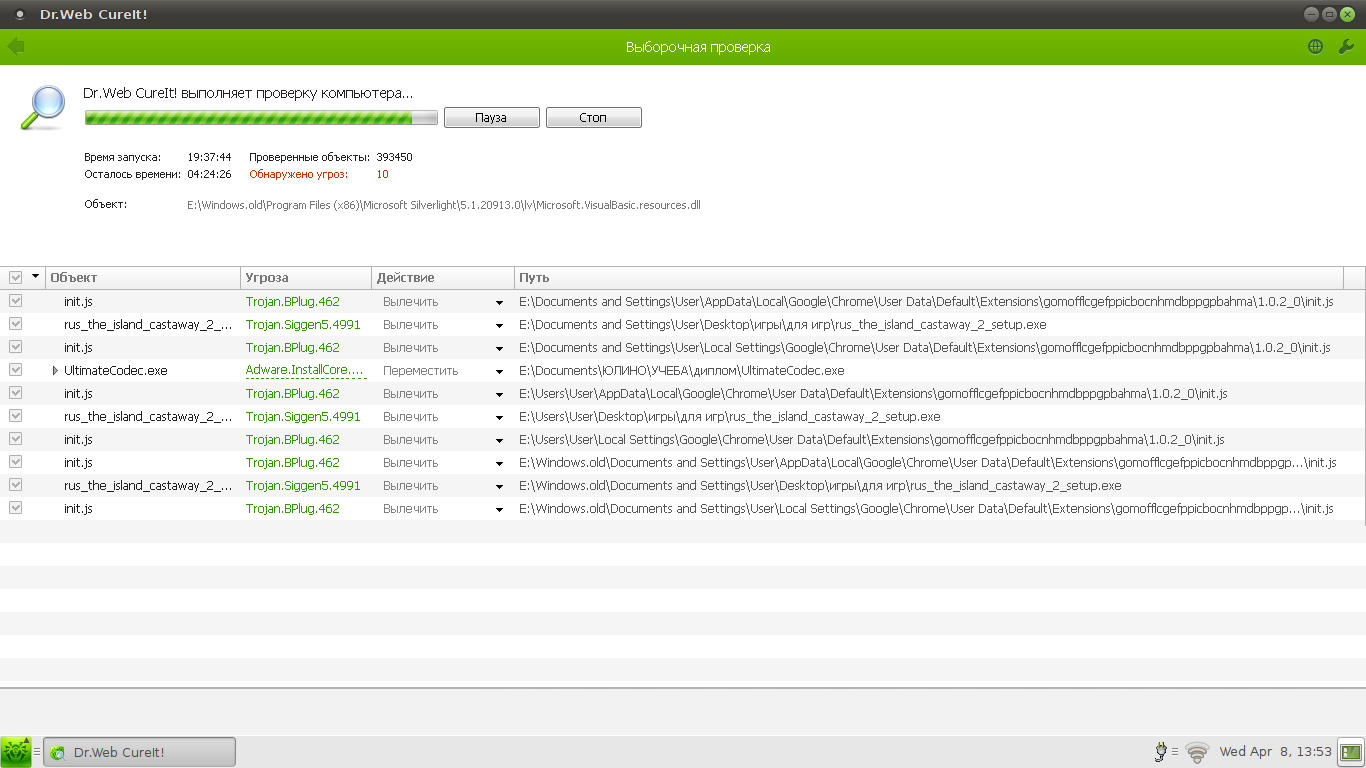Toggle checkbox for first init.js row
This screenshot has width=1366, height=768.
(16, 301)
